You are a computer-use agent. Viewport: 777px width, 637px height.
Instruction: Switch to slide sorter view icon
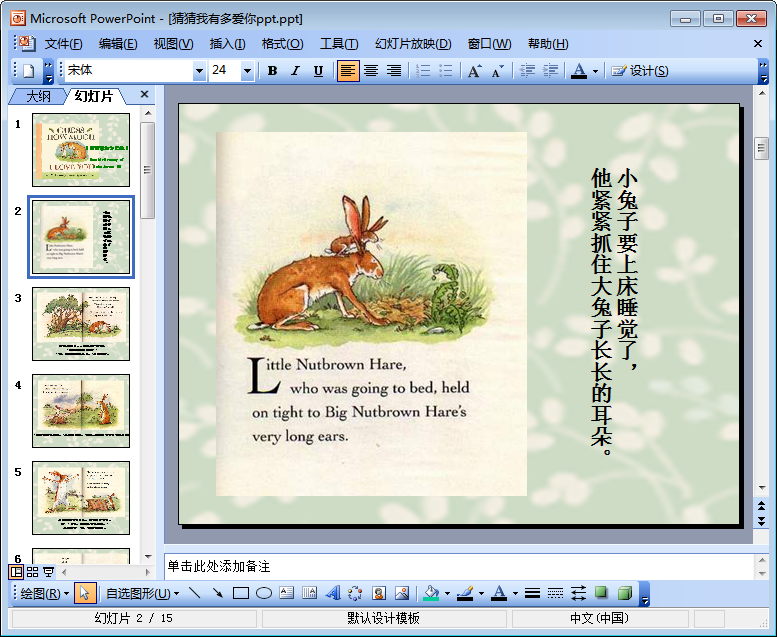(33, 572)
